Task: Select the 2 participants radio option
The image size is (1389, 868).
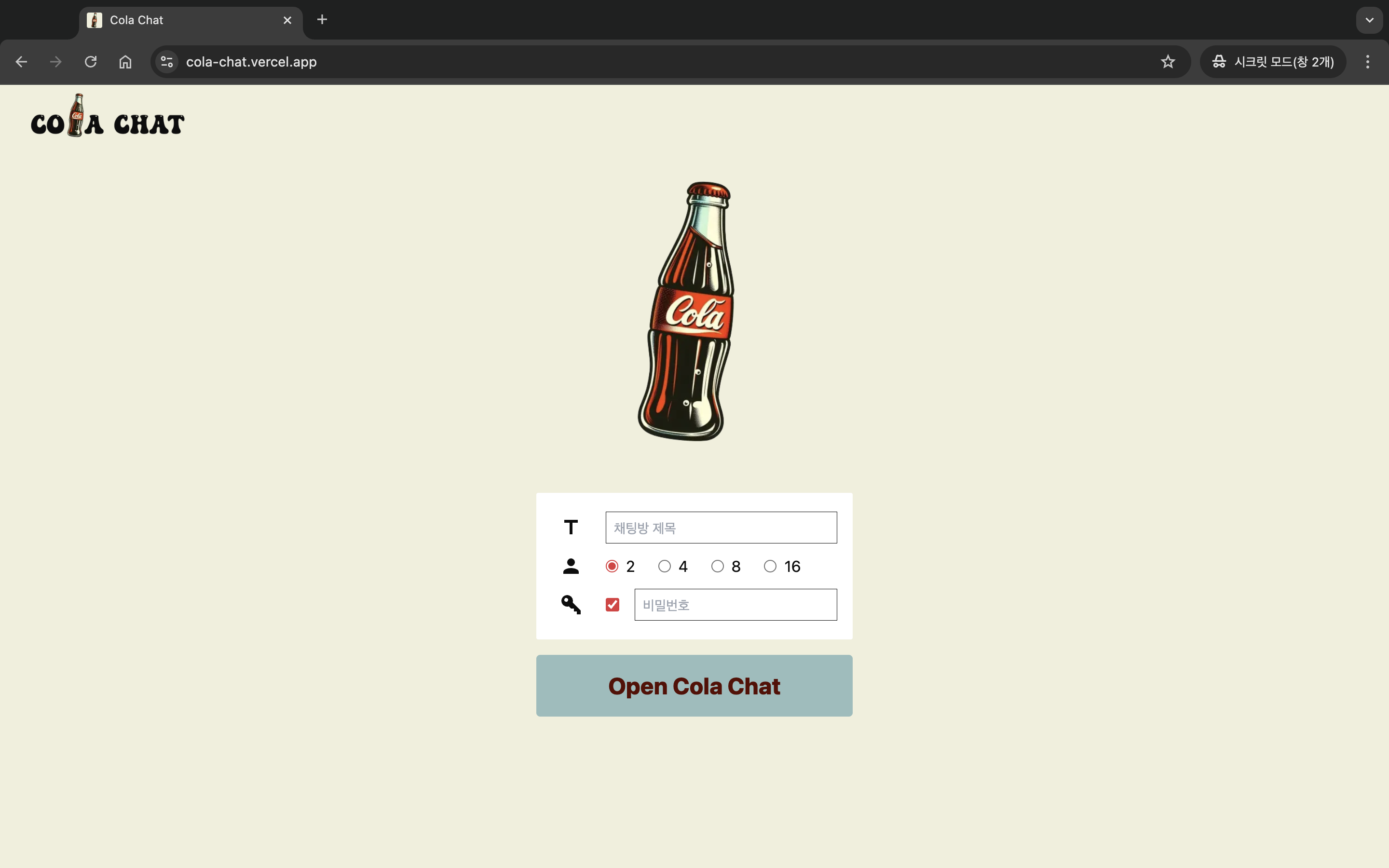Action: 612,566
